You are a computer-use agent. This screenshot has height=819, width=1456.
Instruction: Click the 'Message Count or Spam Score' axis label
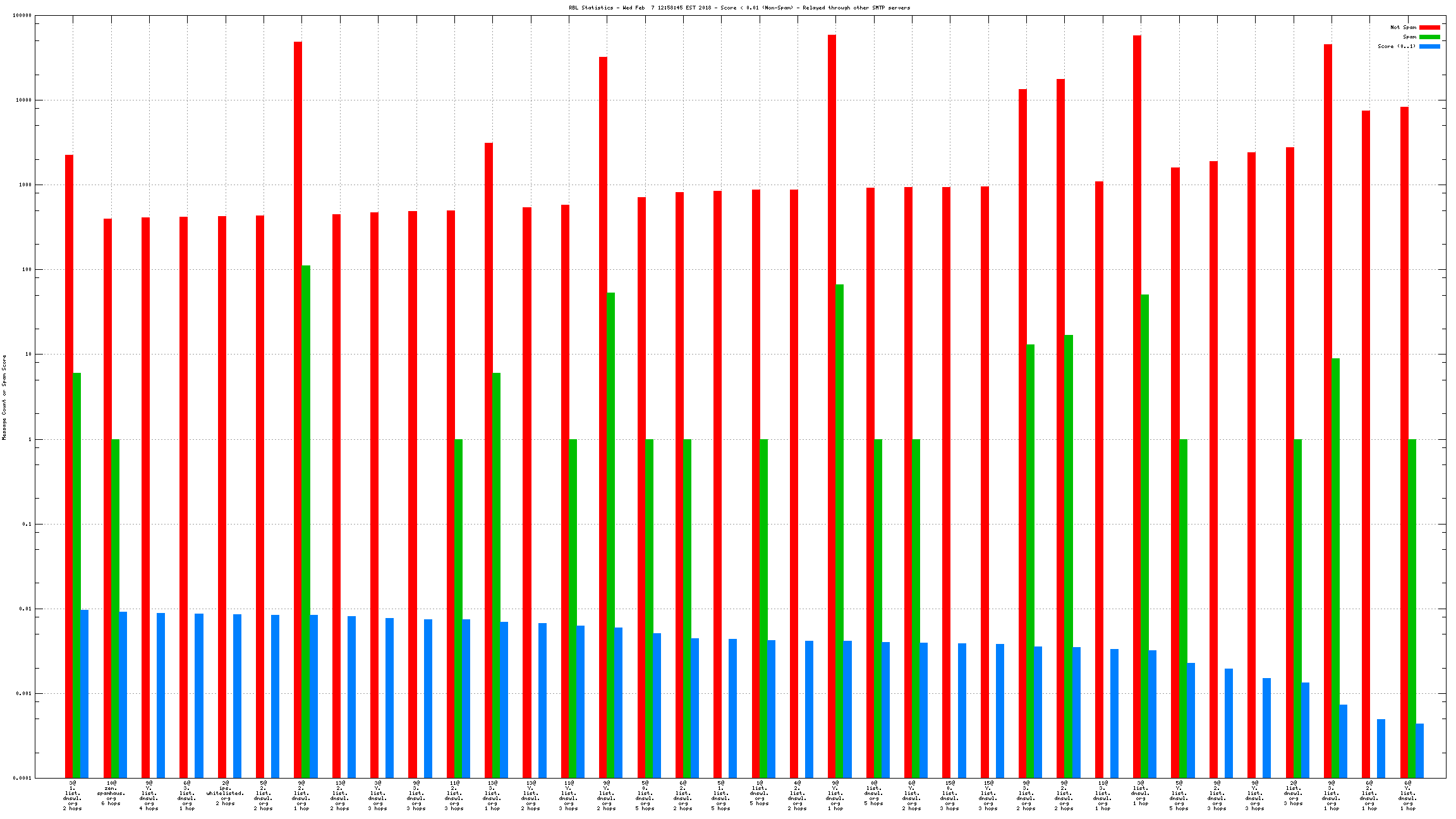click(x=4, y=397)
